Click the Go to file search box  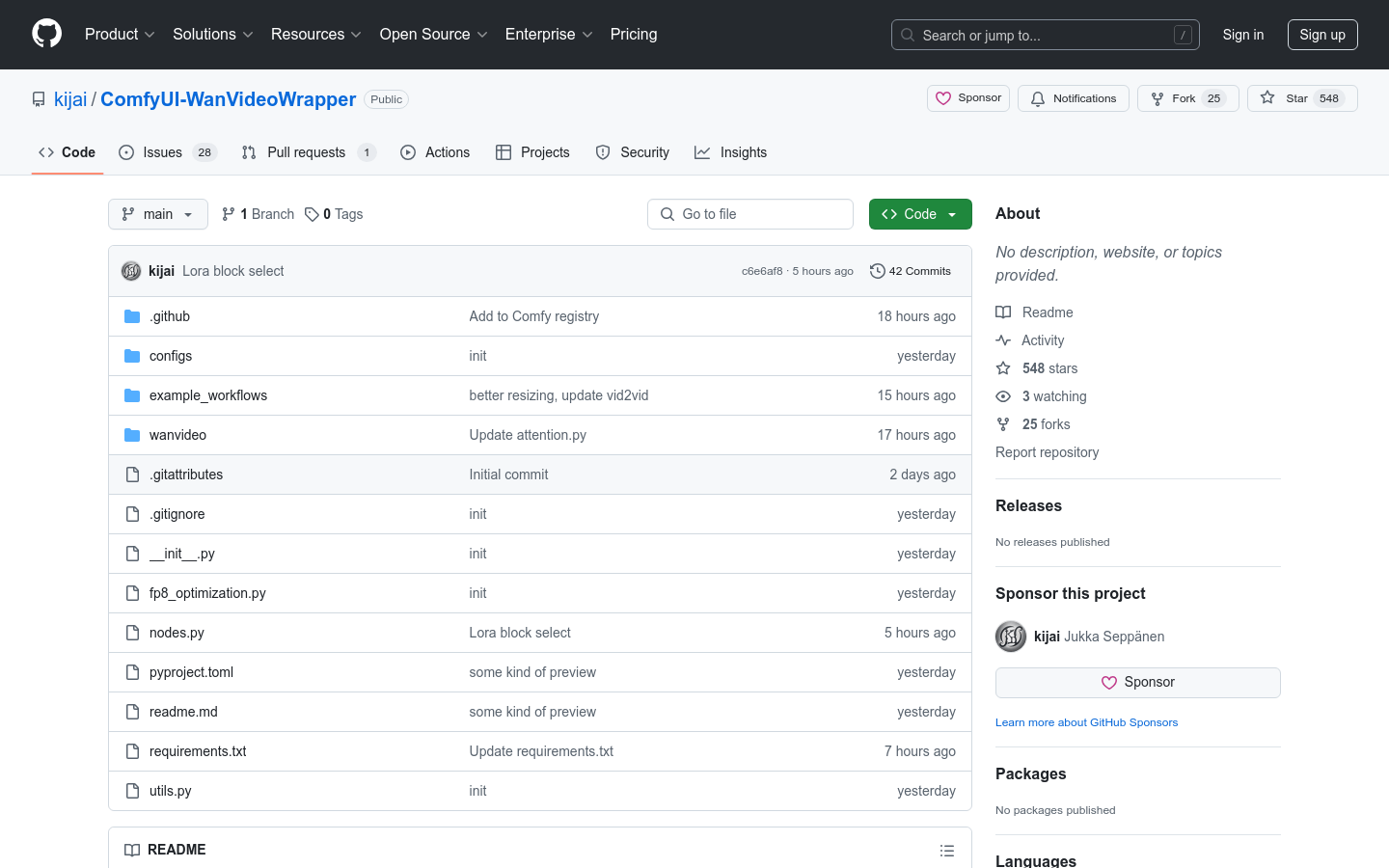tap(750, 214)
